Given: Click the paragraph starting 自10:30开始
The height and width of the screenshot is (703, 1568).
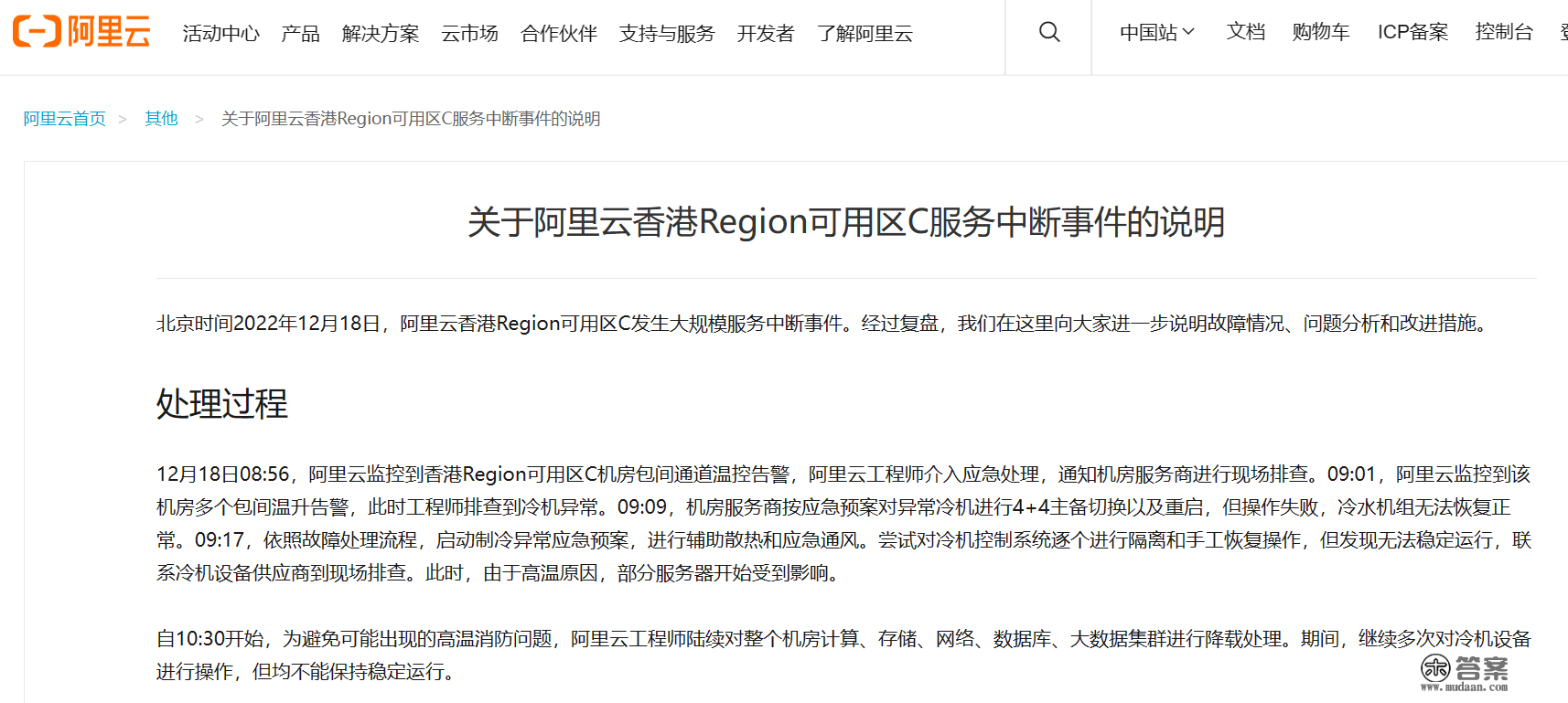Looking at the screenshot, I should click(843, 655).
